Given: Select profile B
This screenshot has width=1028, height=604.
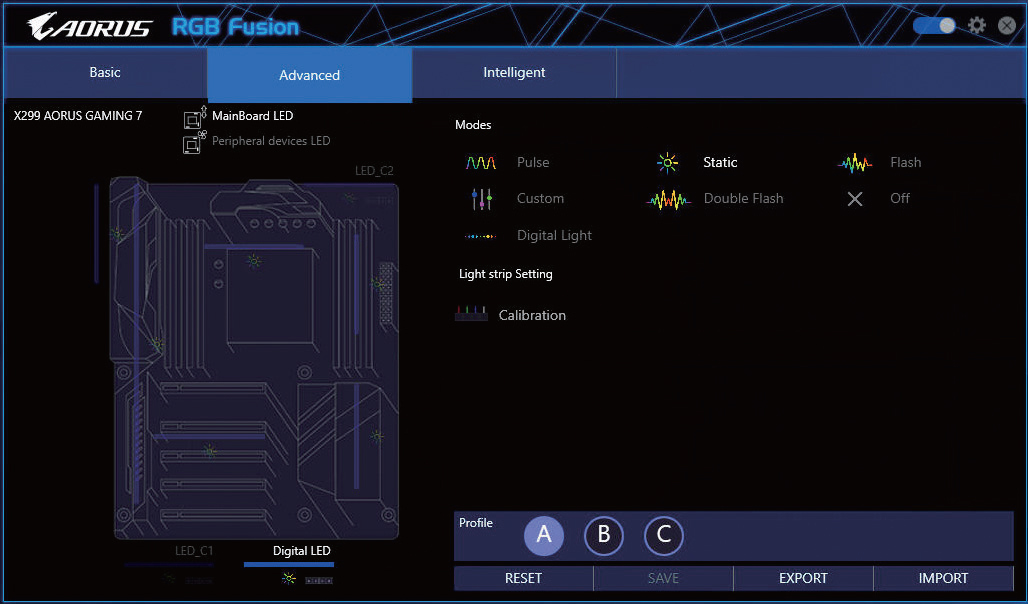Looking at the screenshot, I should tap(604, 535).
